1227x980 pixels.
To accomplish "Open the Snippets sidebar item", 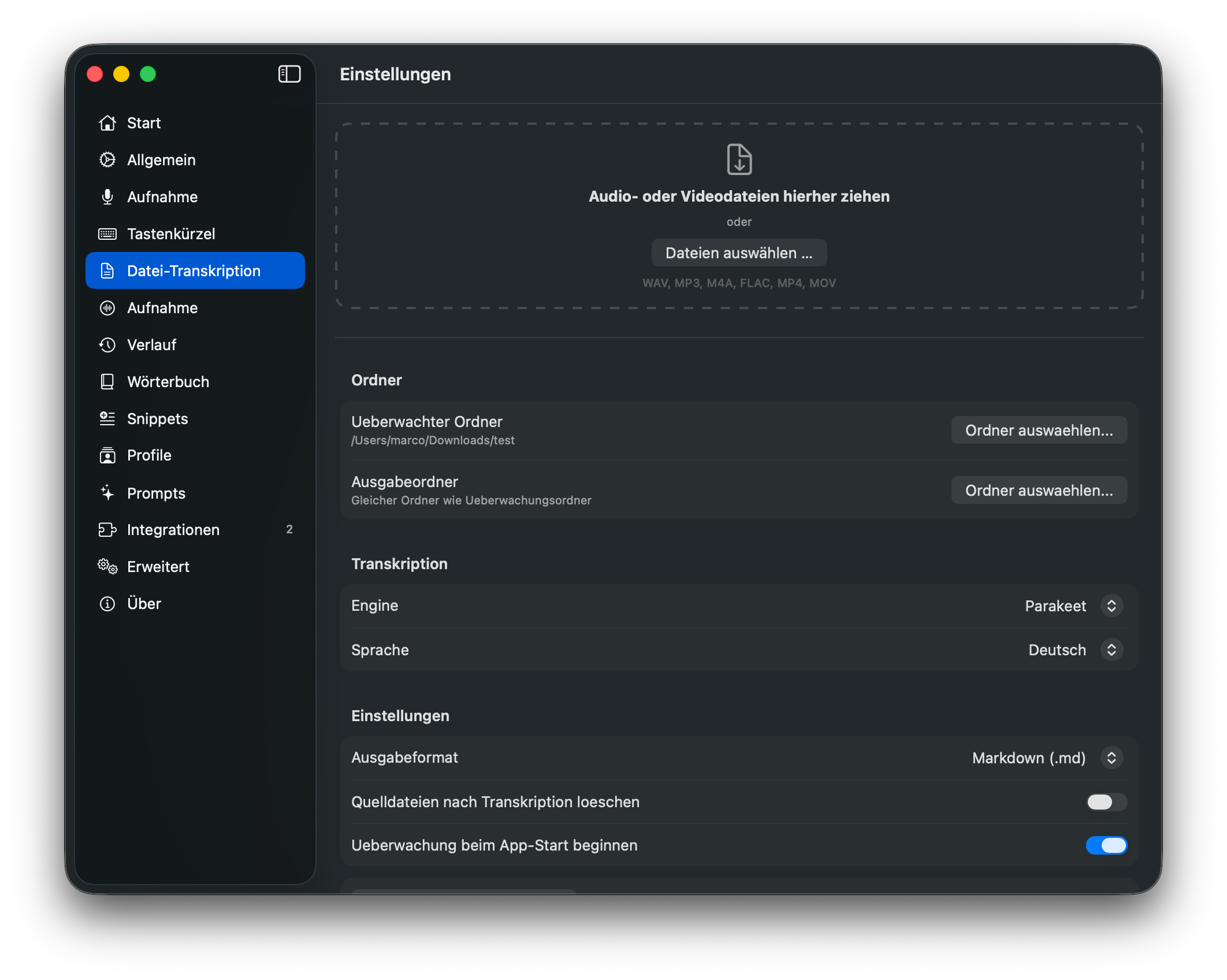I will (x=157, y=419).
